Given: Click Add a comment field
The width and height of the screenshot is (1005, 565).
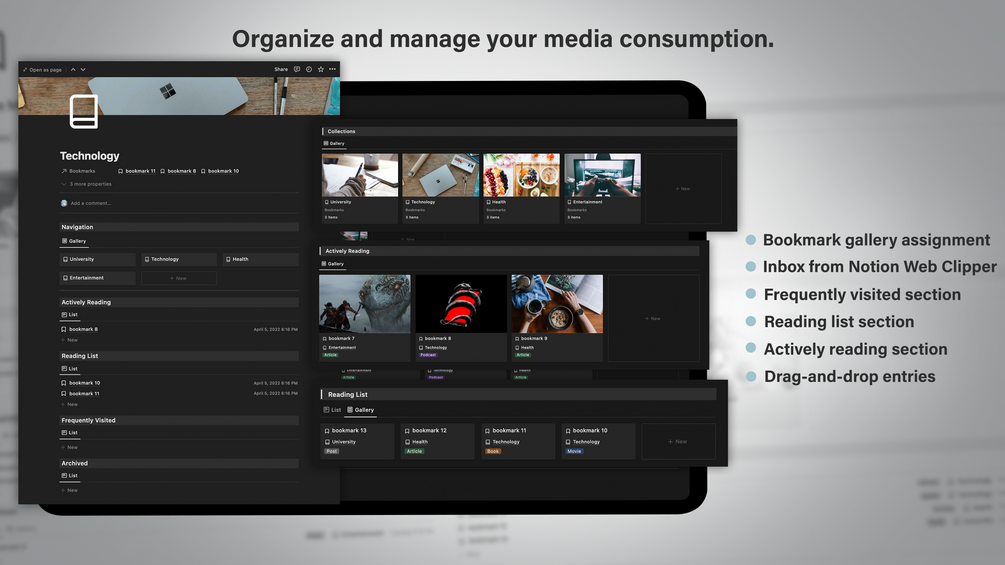Looking at the screenshot, I should coord(90,203).
